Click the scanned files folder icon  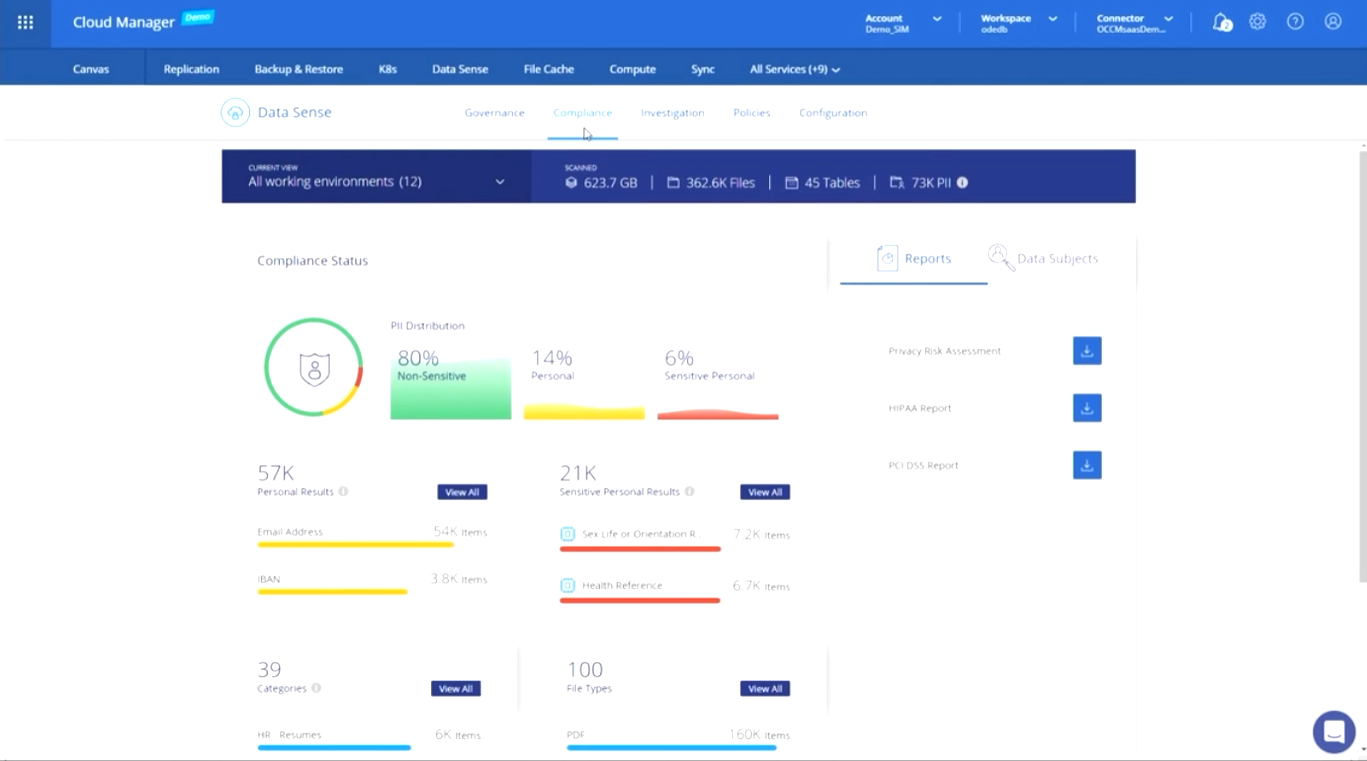point(673,183)
